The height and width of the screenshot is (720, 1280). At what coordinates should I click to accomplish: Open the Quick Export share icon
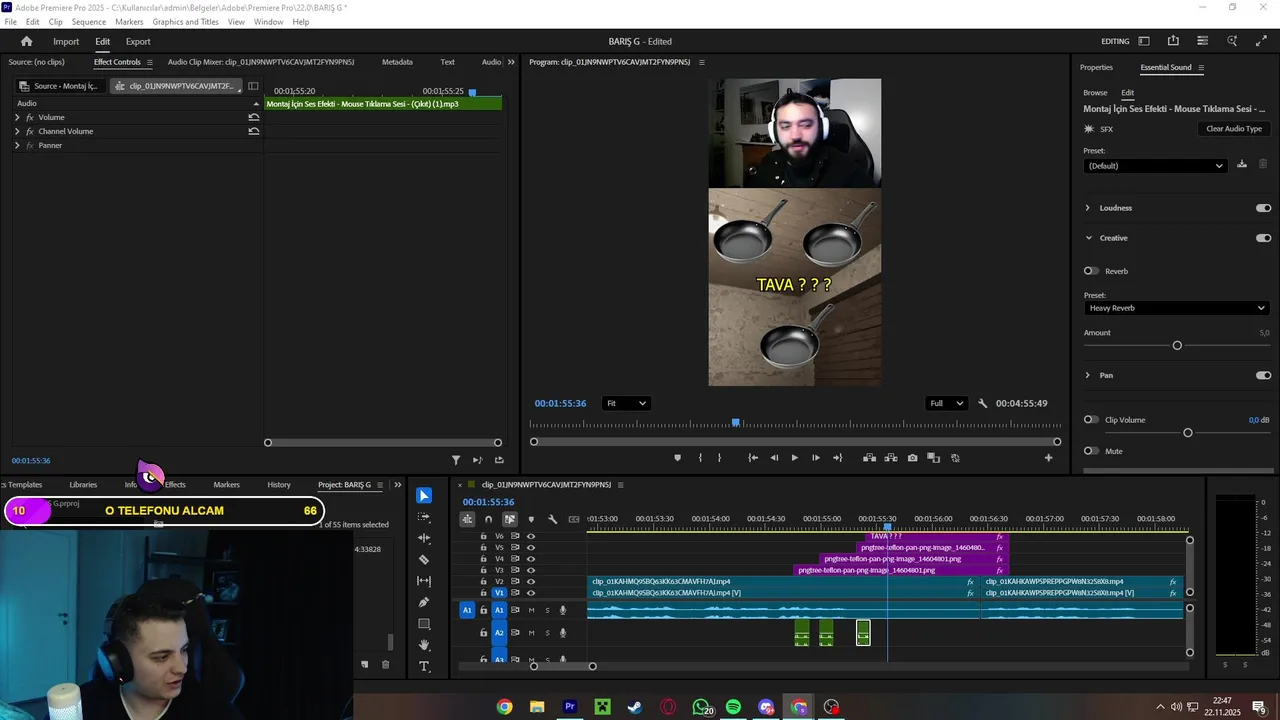point(1173,41)
